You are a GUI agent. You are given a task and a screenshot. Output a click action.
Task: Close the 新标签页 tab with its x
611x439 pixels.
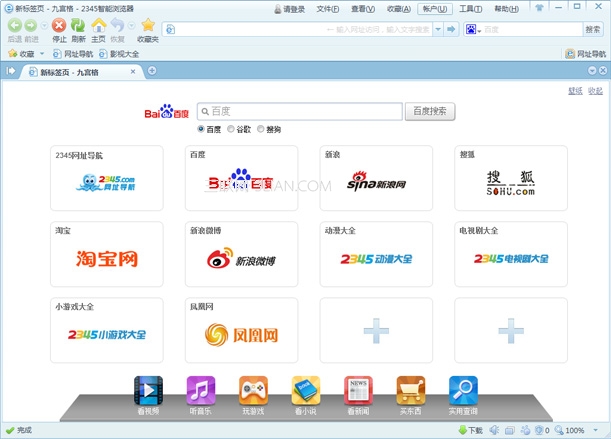point(133,72)
